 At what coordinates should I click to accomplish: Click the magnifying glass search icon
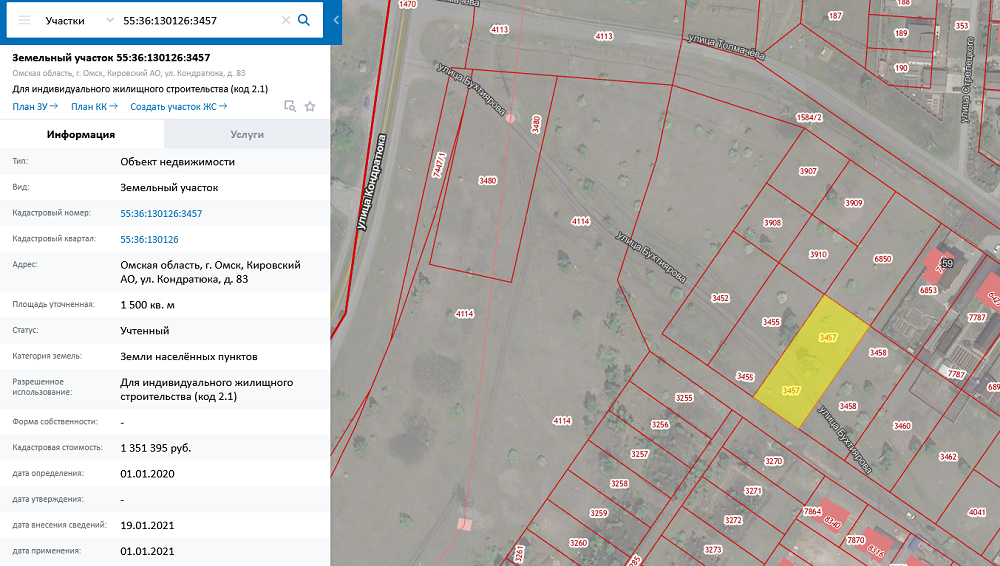pyautogui.click(x=305, y=20)
